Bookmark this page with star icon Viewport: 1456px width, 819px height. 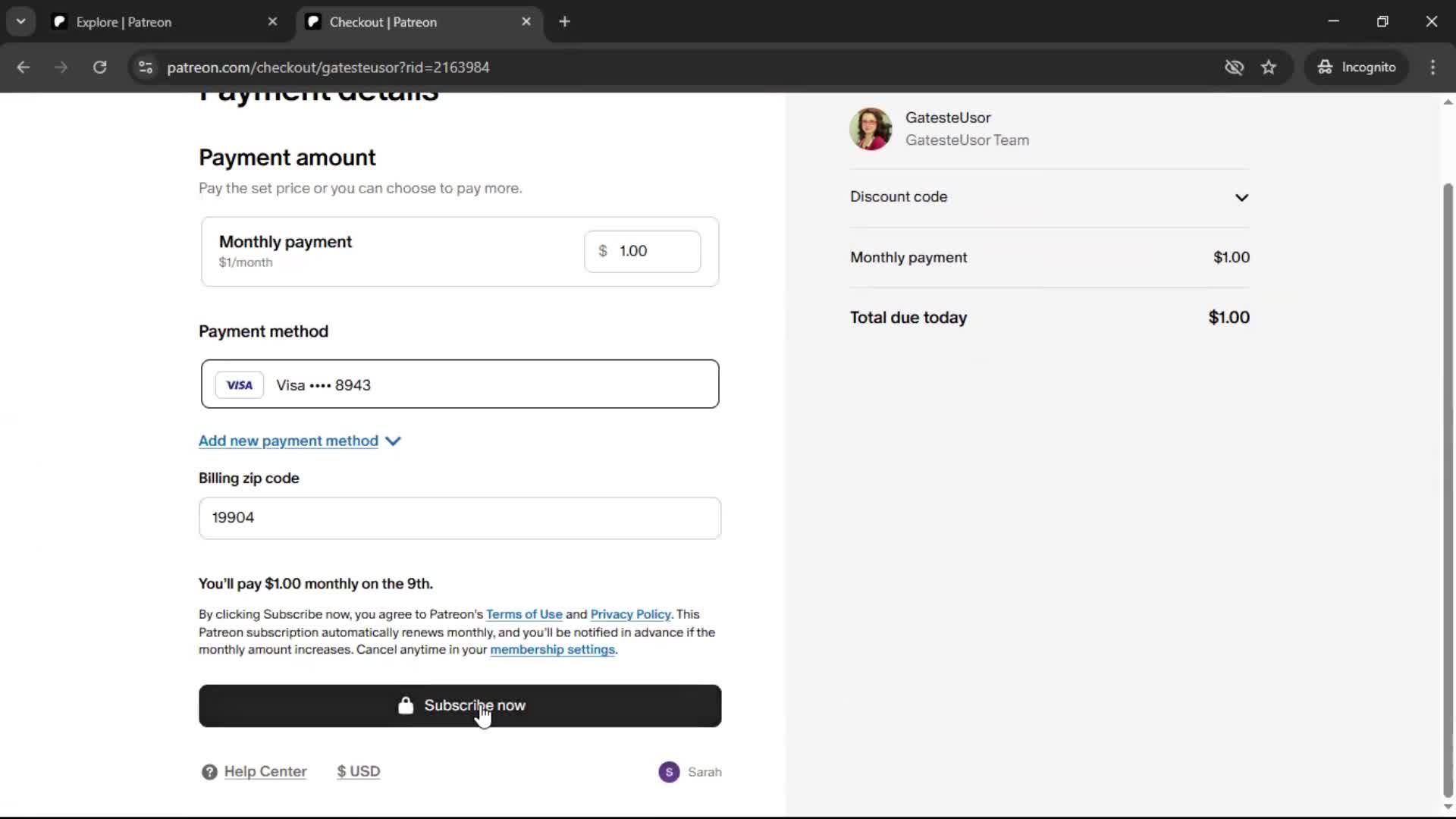[x=1269, y=67]
